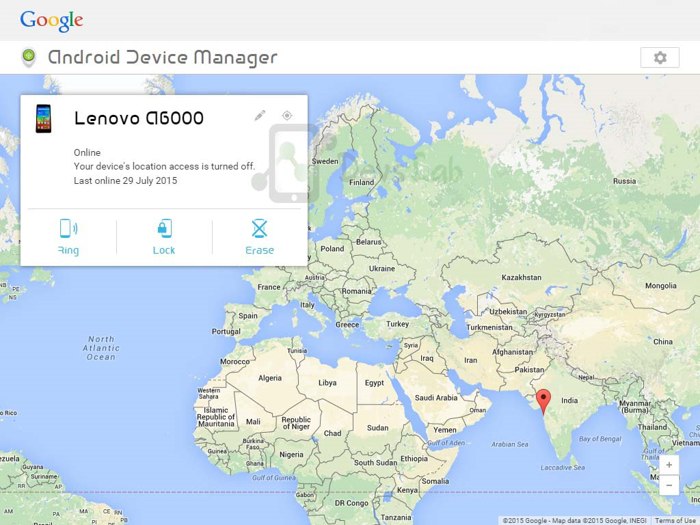Click the Mongolia label on the map

(660, 286)
